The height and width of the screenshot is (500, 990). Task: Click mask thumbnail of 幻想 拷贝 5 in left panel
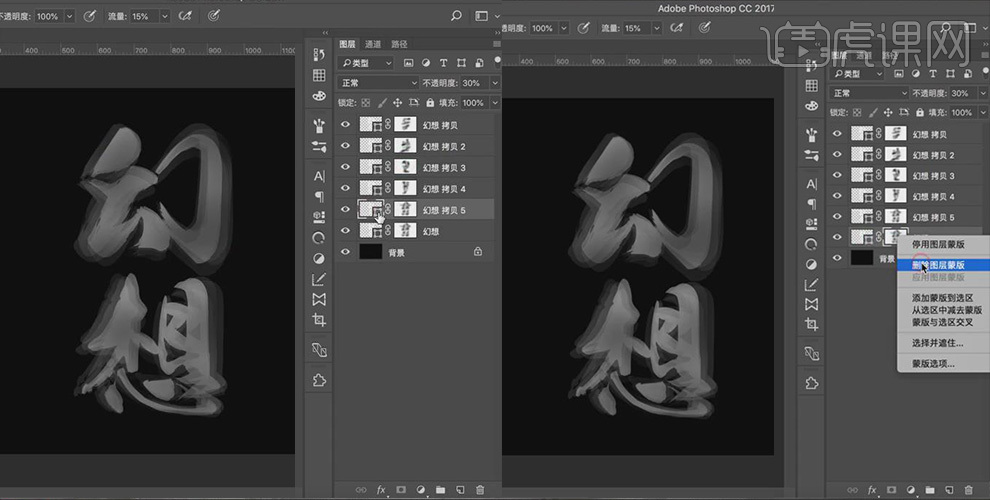click(x=406, y=209)
